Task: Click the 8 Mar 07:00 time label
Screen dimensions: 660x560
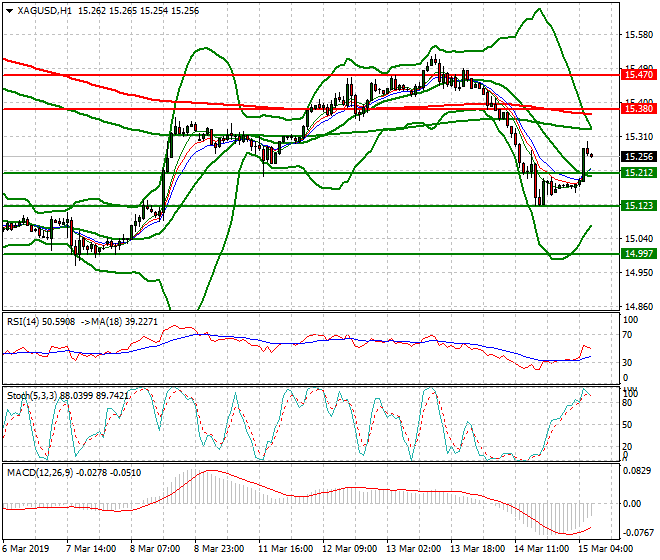Action: [155, 549]
